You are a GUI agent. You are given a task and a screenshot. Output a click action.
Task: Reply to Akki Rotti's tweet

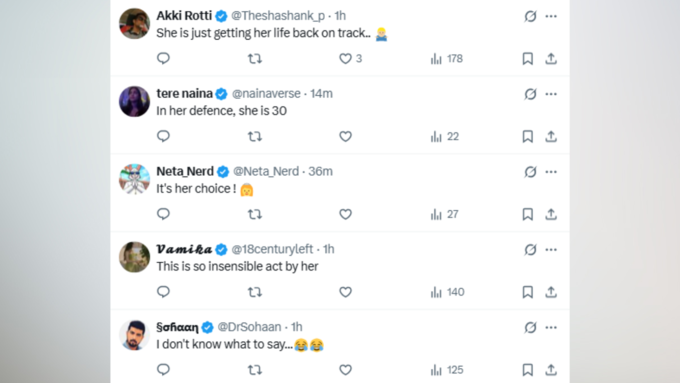pyautogui.click(x=163, y=58)
